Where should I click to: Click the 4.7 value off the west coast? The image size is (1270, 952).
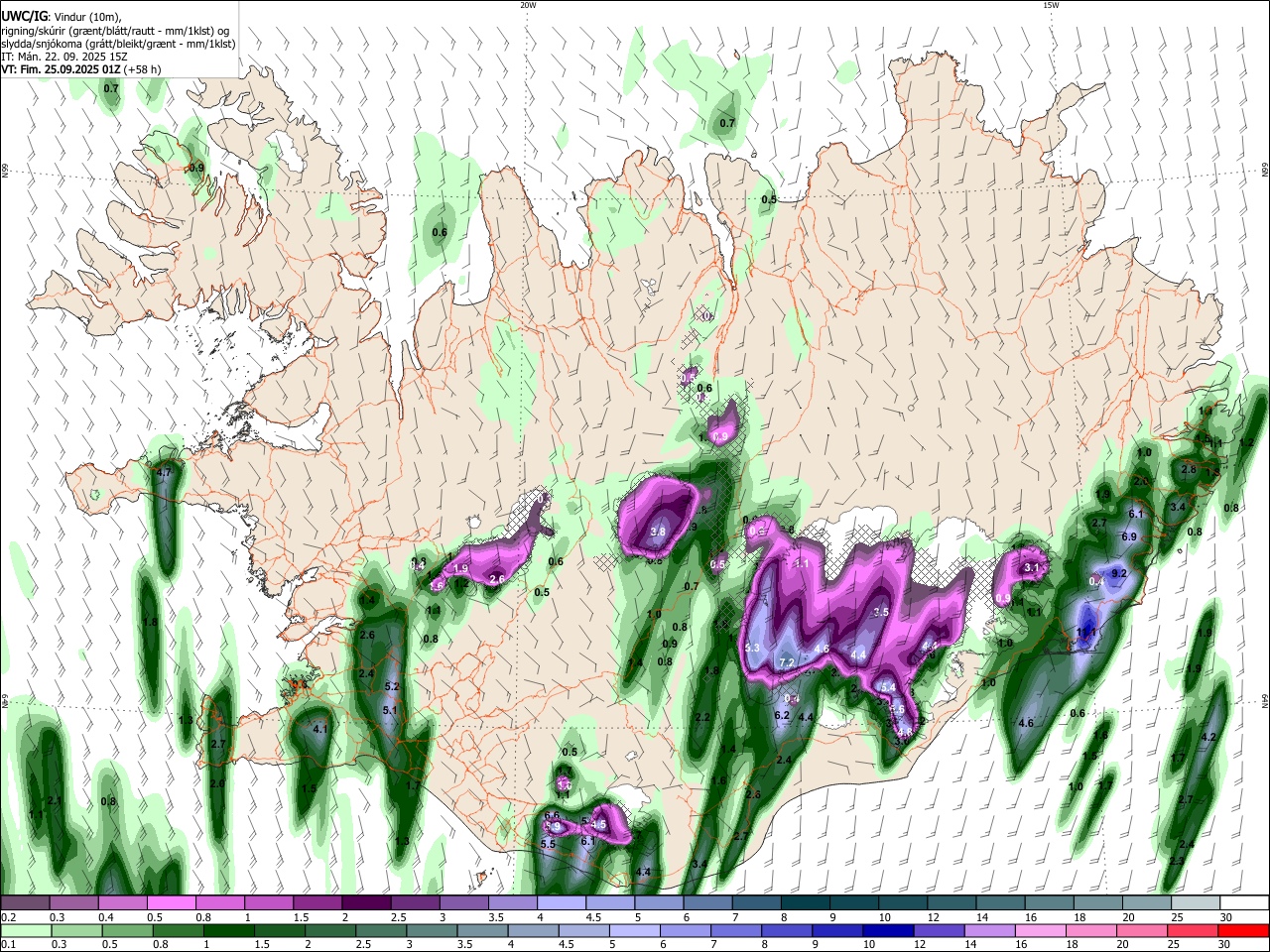tap(165, 473)
